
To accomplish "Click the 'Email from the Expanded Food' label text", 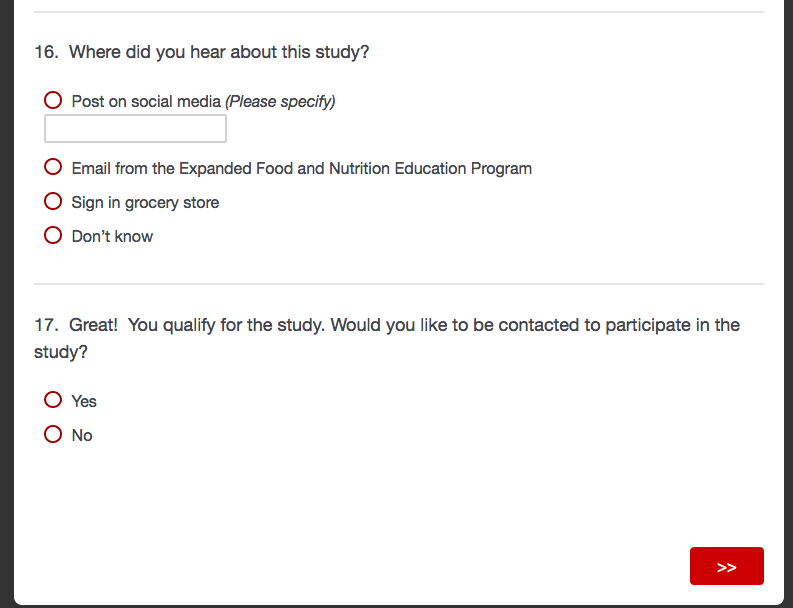I will coord(301,169).
